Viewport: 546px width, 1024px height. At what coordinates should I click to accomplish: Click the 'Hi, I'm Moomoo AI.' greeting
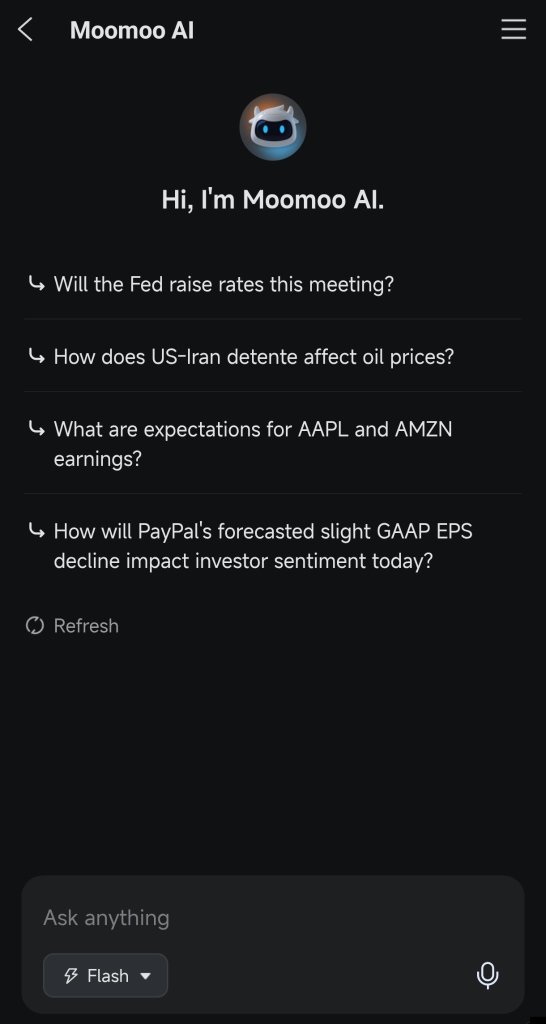(273, 200)
